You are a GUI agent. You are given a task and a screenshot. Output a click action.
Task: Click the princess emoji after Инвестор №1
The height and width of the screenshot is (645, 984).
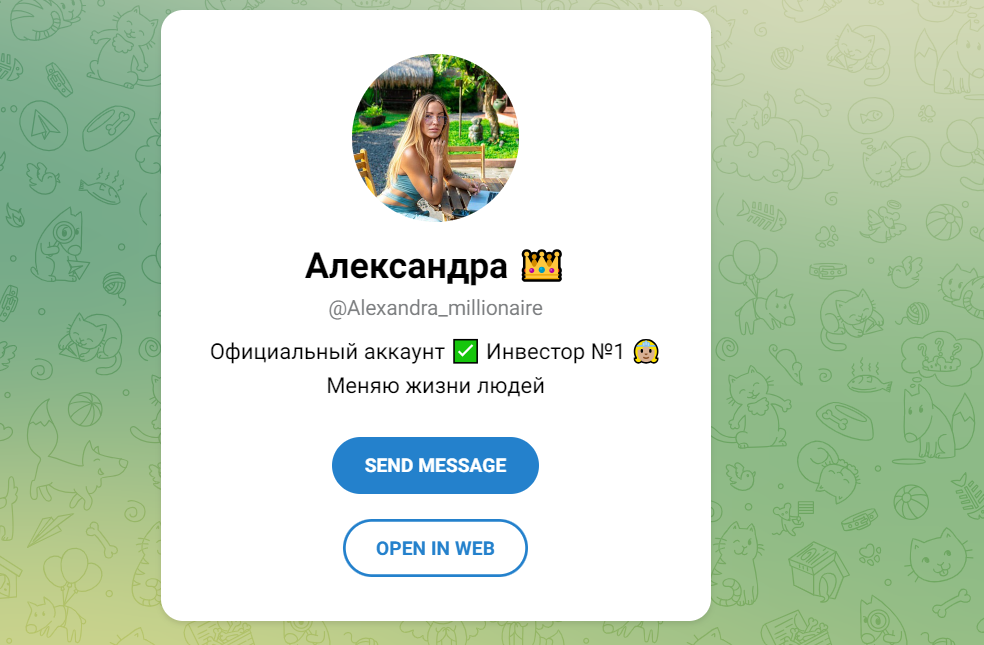[646, 351]
